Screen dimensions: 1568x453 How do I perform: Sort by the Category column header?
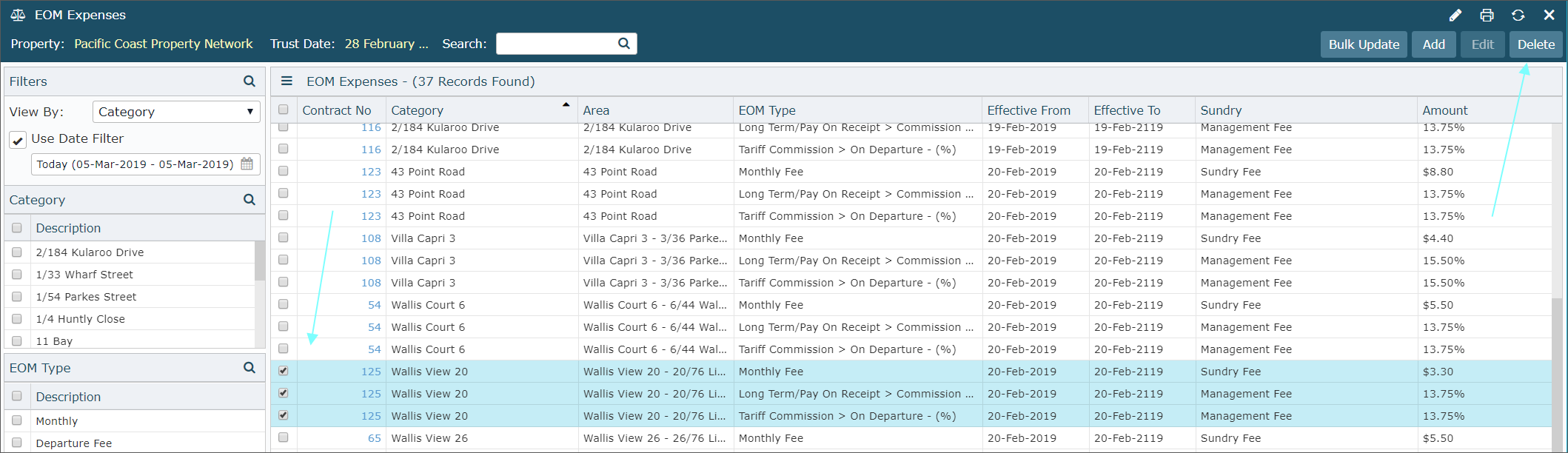[x=418, y=110]
